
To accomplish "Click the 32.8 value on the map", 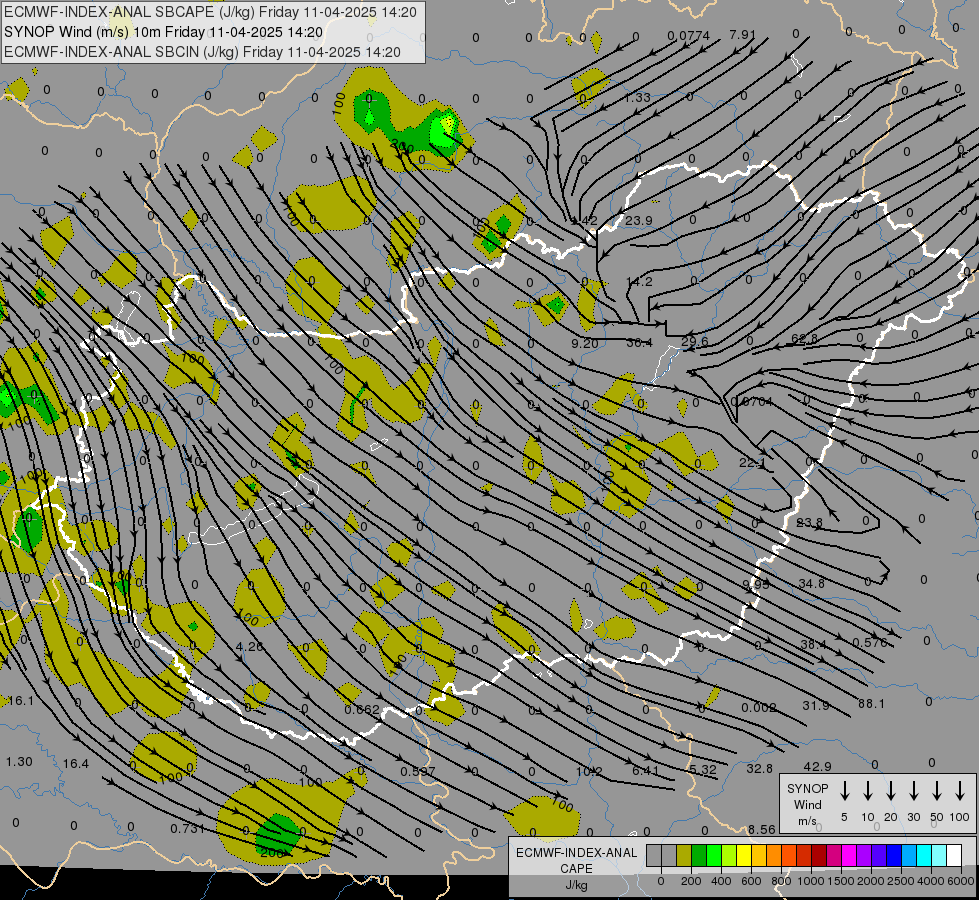I will [x=759, y=768].
